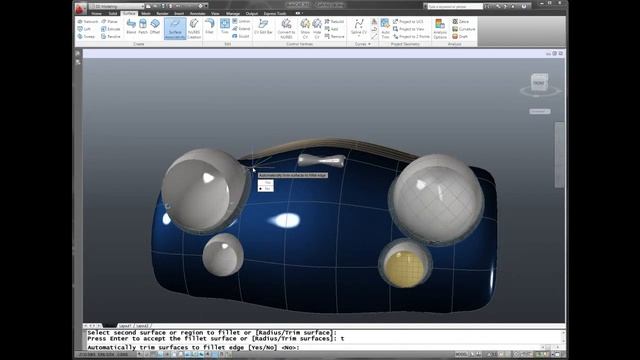Viewport: 640px width, 360px height.
Task: Choose Yes in the trim prompt popup
Action: [266, 182]
